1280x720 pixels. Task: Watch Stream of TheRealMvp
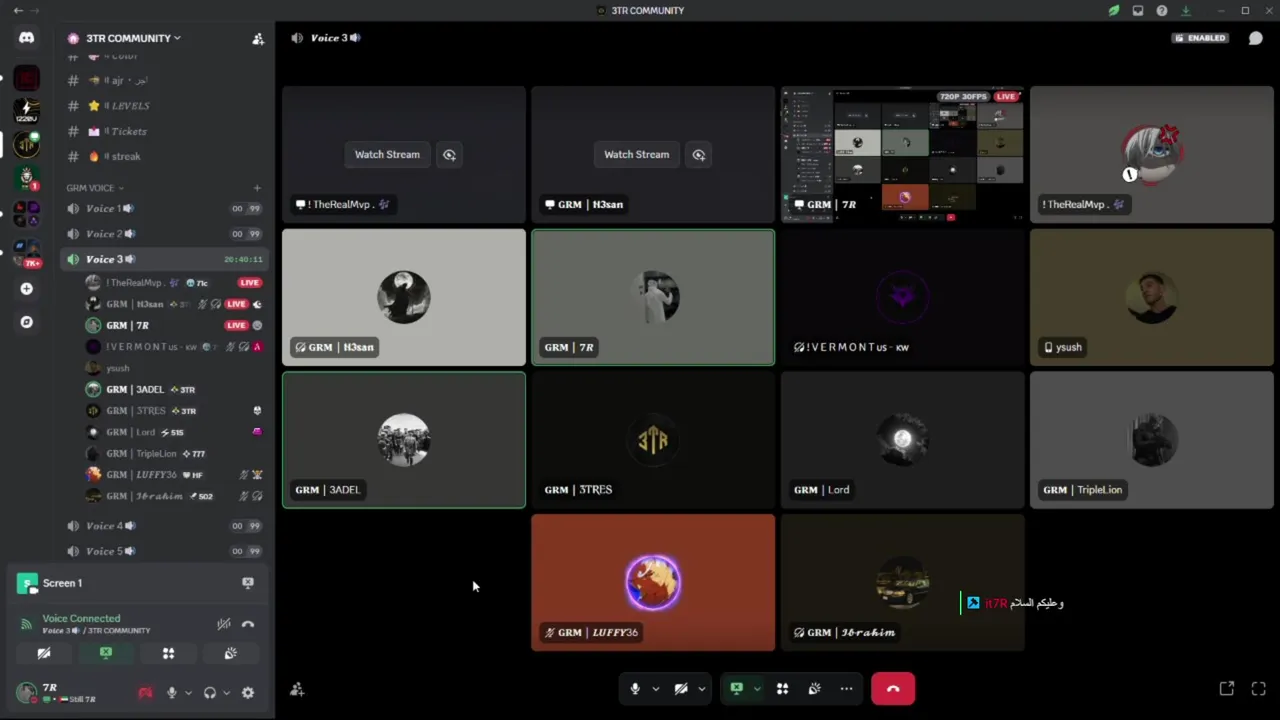tap(387, 154)
